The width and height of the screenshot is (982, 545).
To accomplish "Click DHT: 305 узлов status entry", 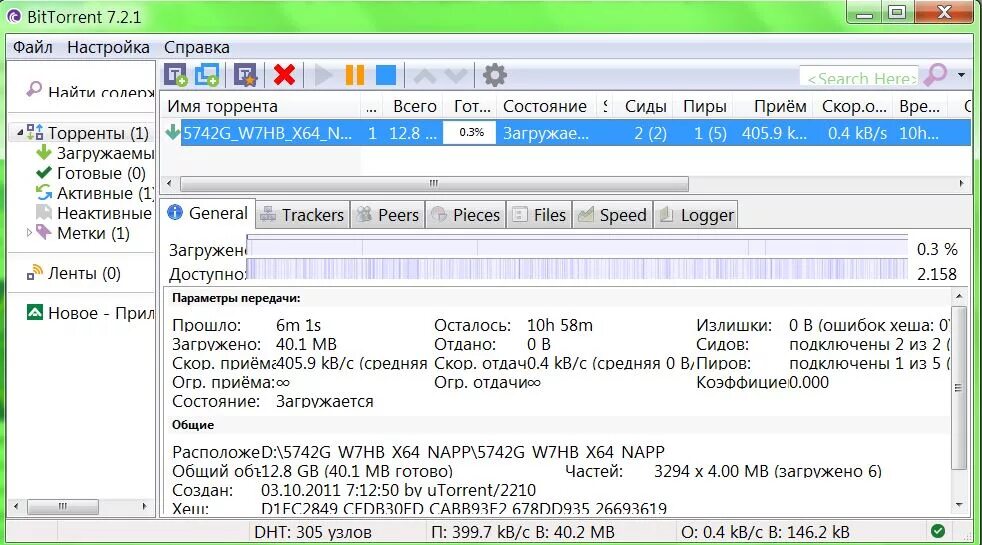I will (313, 532).
